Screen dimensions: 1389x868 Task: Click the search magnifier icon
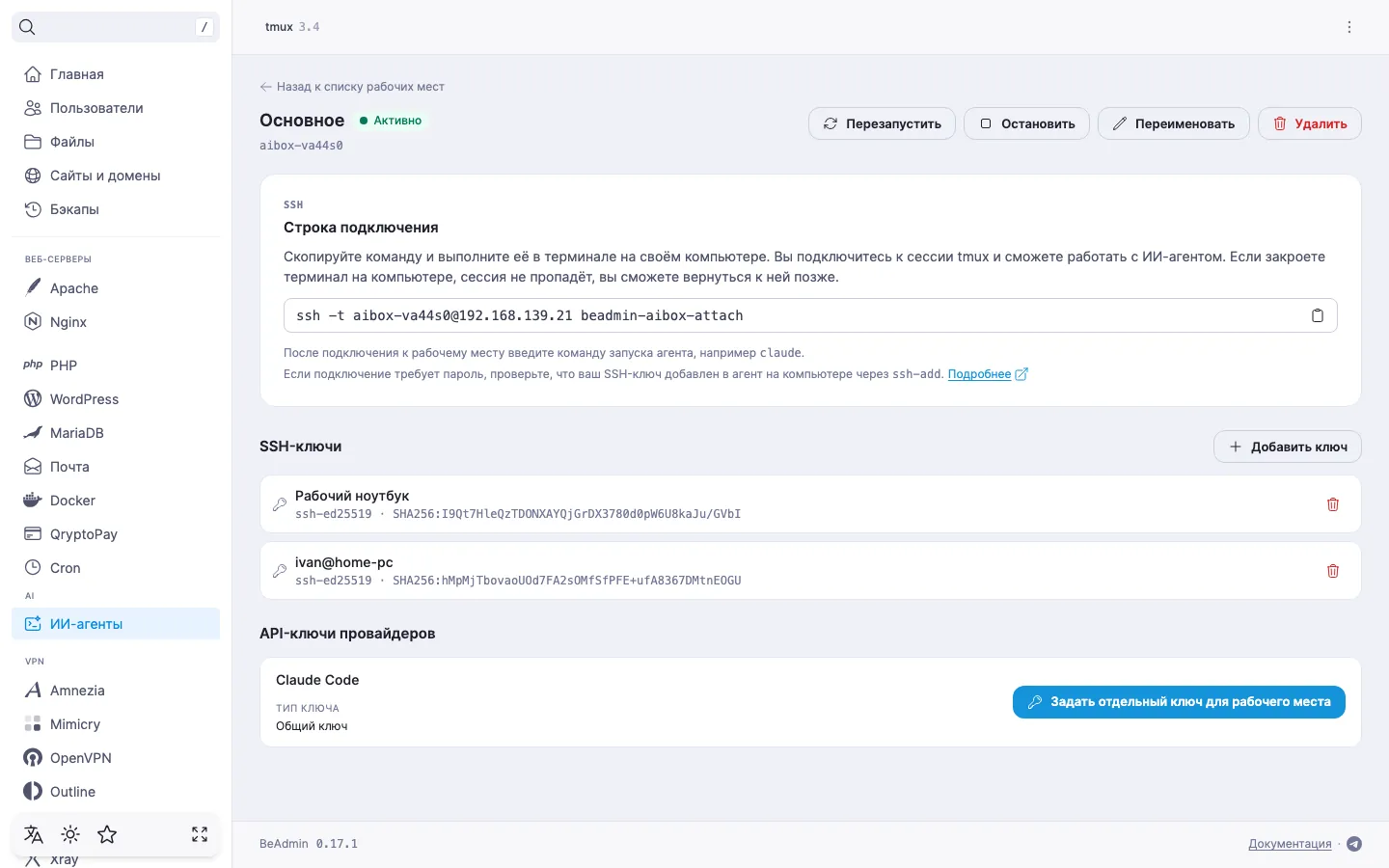[27, 27]
